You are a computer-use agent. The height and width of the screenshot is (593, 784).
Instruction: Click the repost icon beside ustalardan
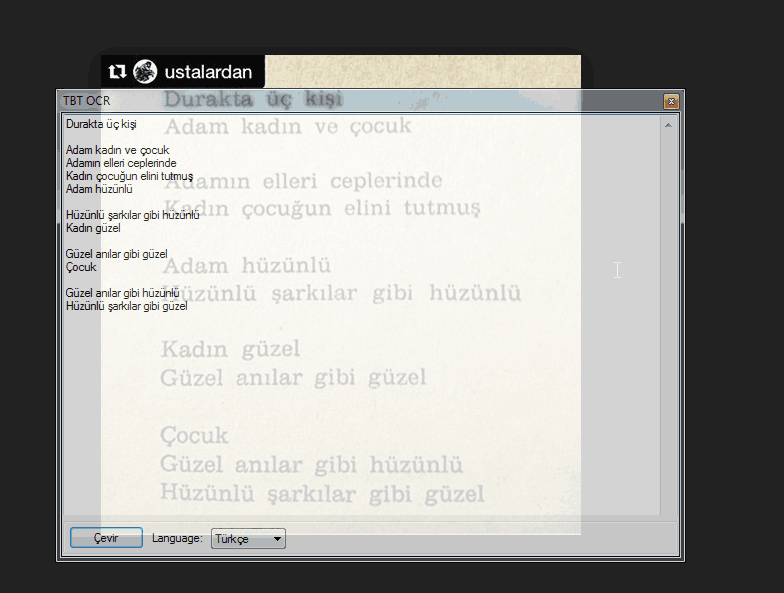117,72
